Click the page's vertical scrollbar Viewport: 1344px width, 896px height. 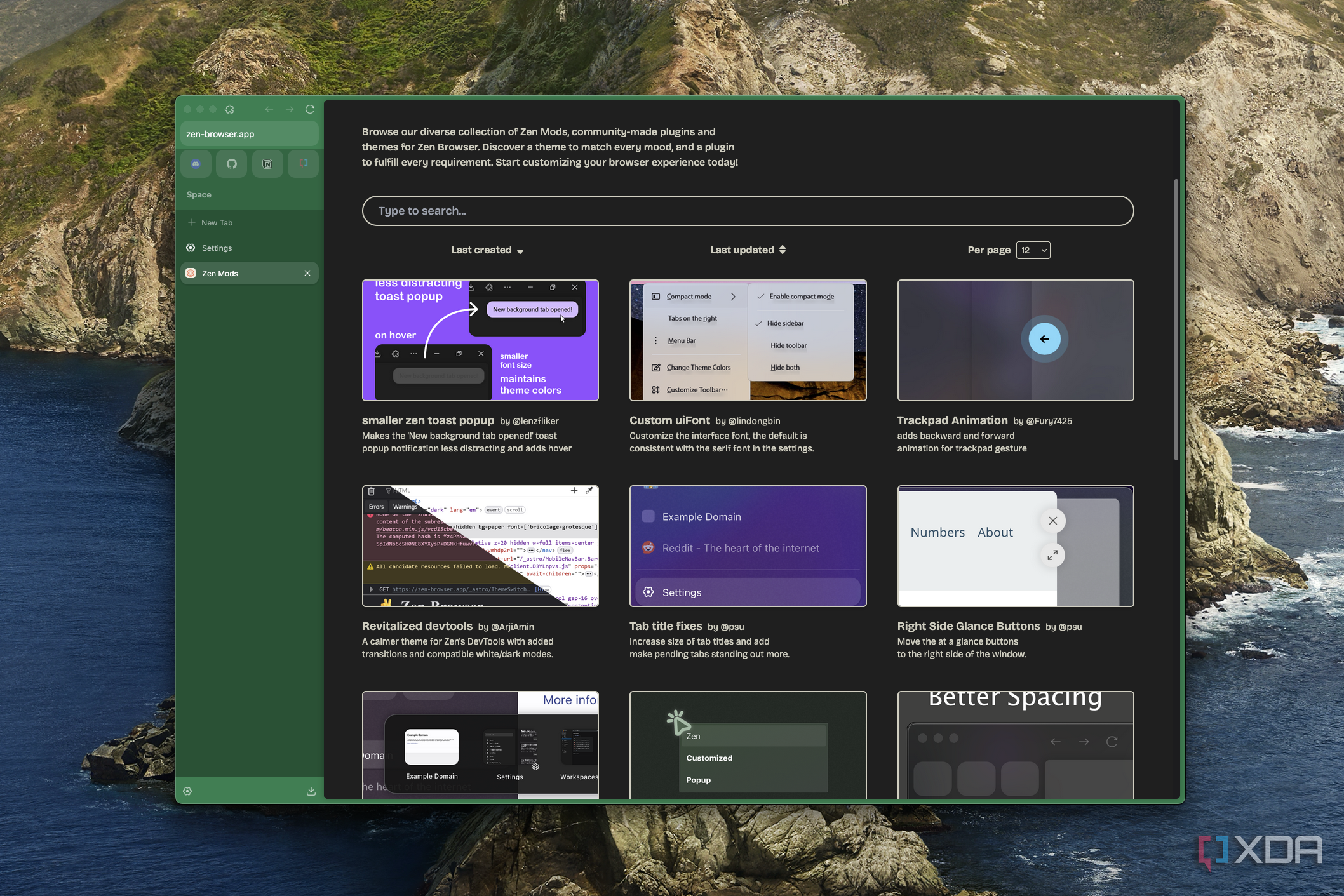click(x=1176, y=320)
